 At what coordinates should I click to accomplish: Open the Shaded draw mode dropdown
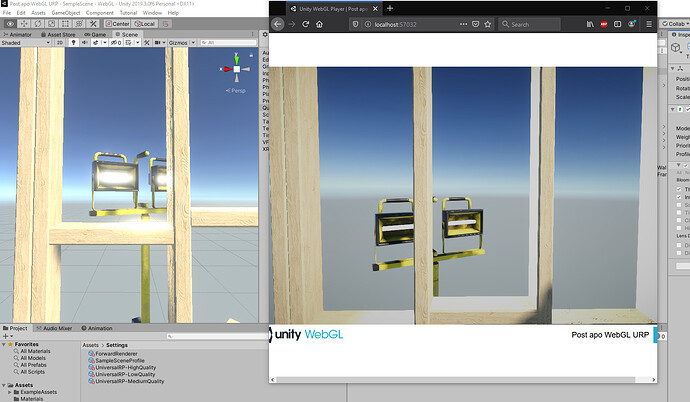tap(26, 43)
